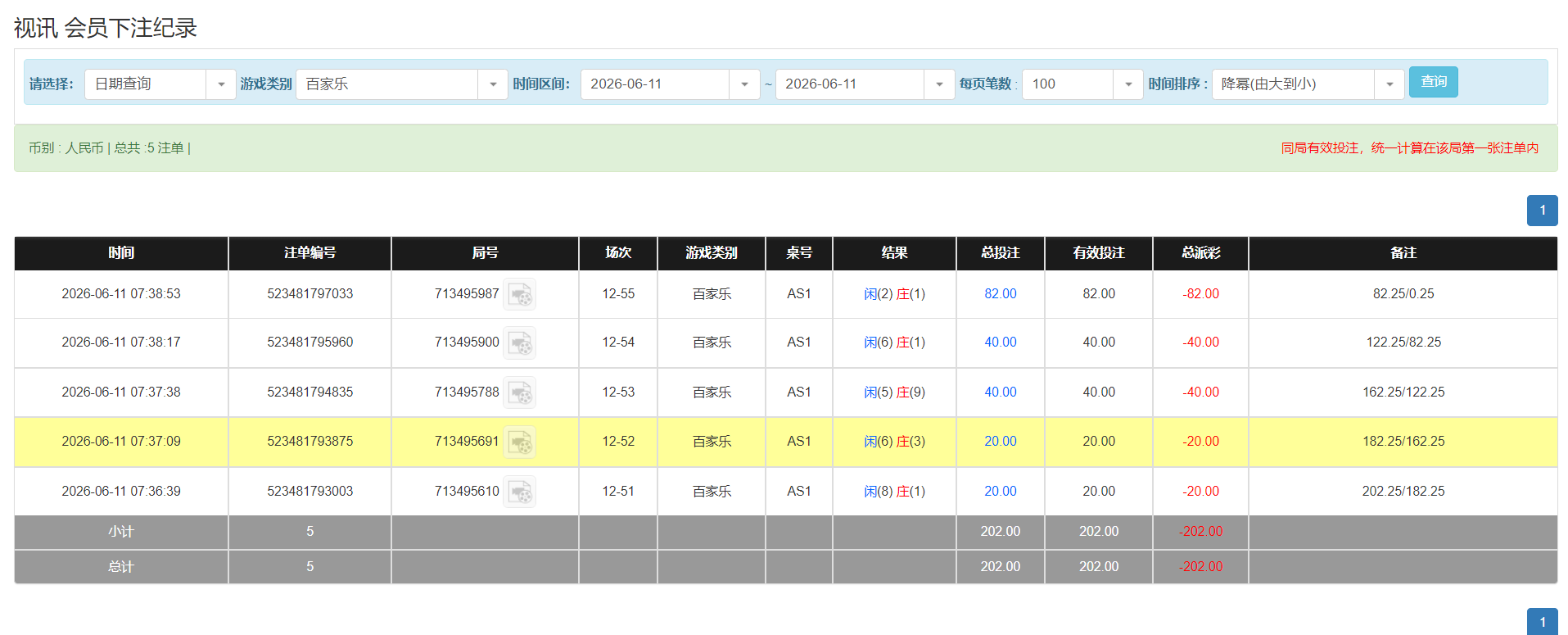Click total bet 20.00 for round 12-51

click(x=1001, y=492)
